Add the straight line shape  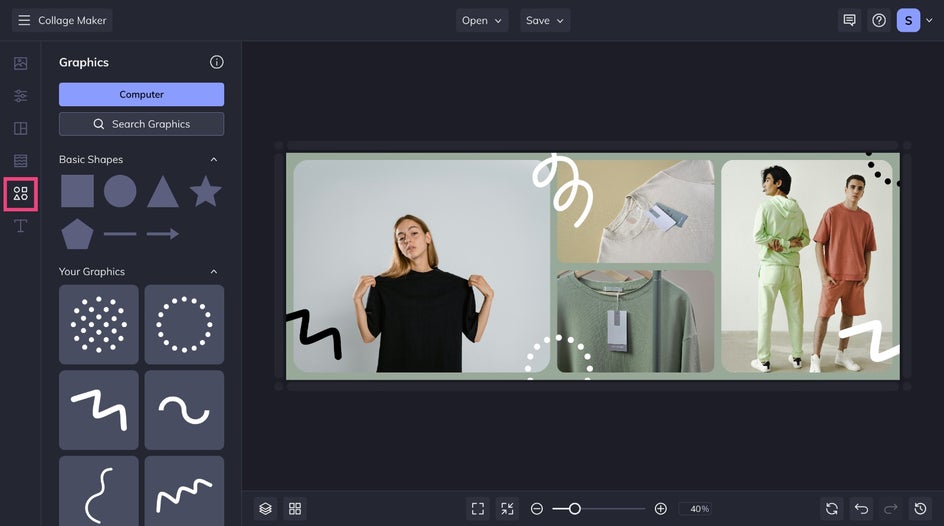(x=120, y=234)
